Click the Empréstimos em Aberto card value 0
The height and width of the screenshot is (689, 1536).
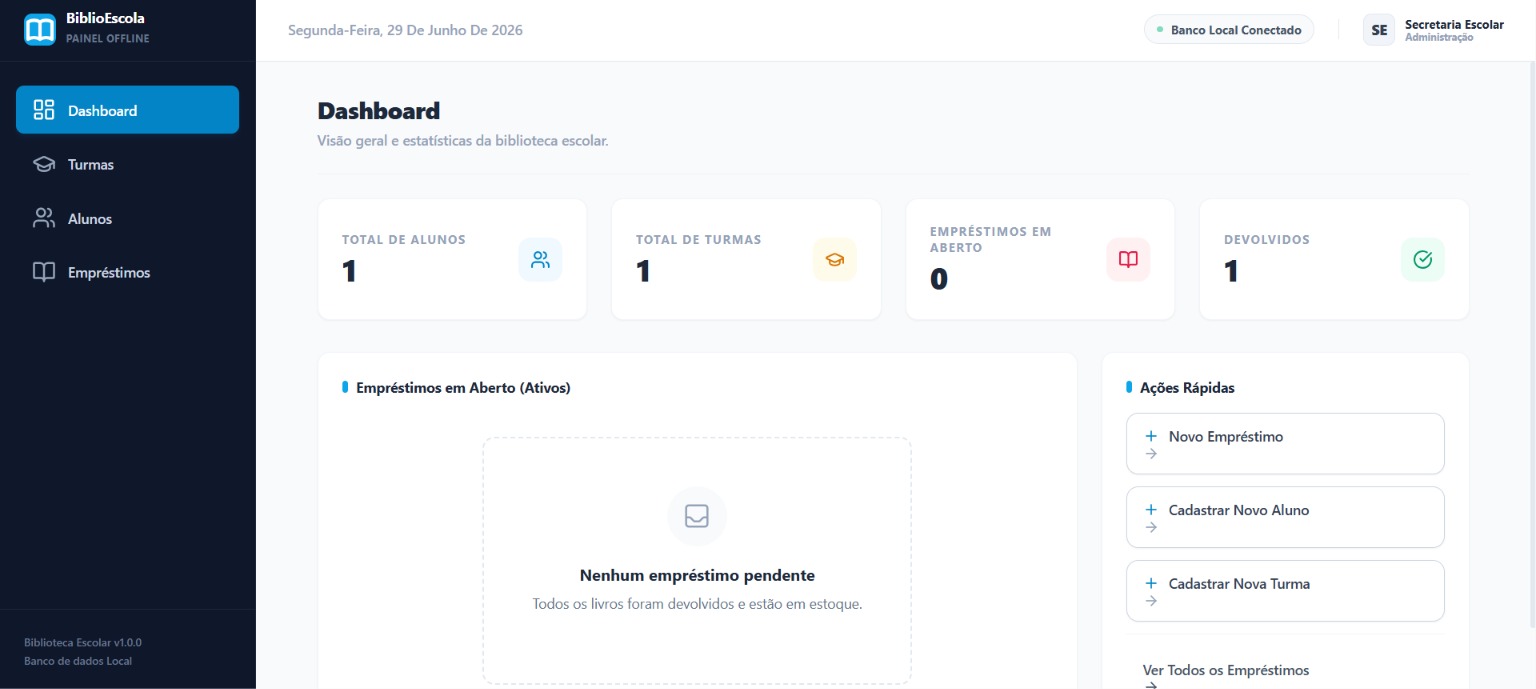point(938,279)
